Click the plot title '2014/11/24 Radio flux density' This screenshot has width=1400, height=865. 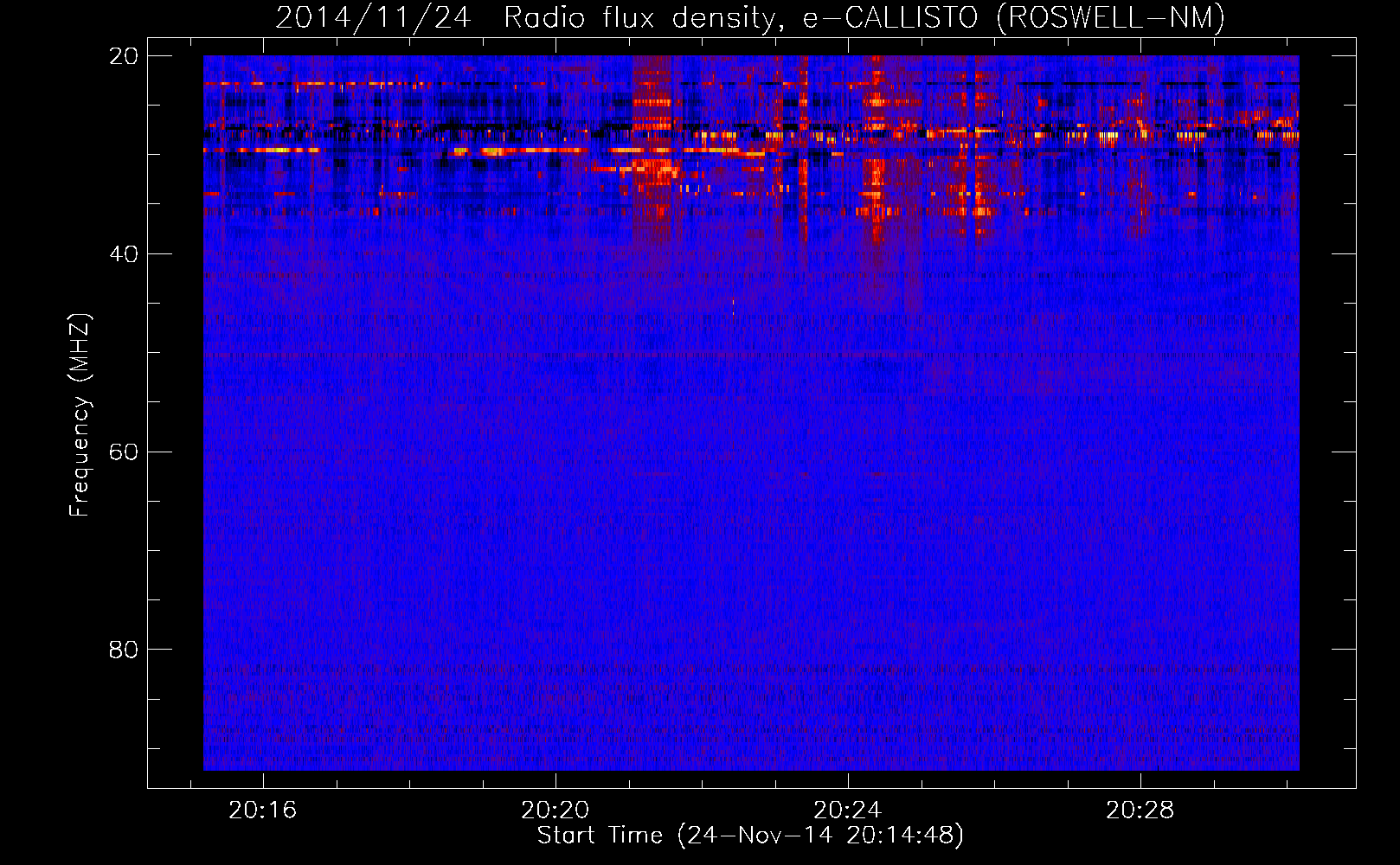pyautogui.click(x=750, y=17)
